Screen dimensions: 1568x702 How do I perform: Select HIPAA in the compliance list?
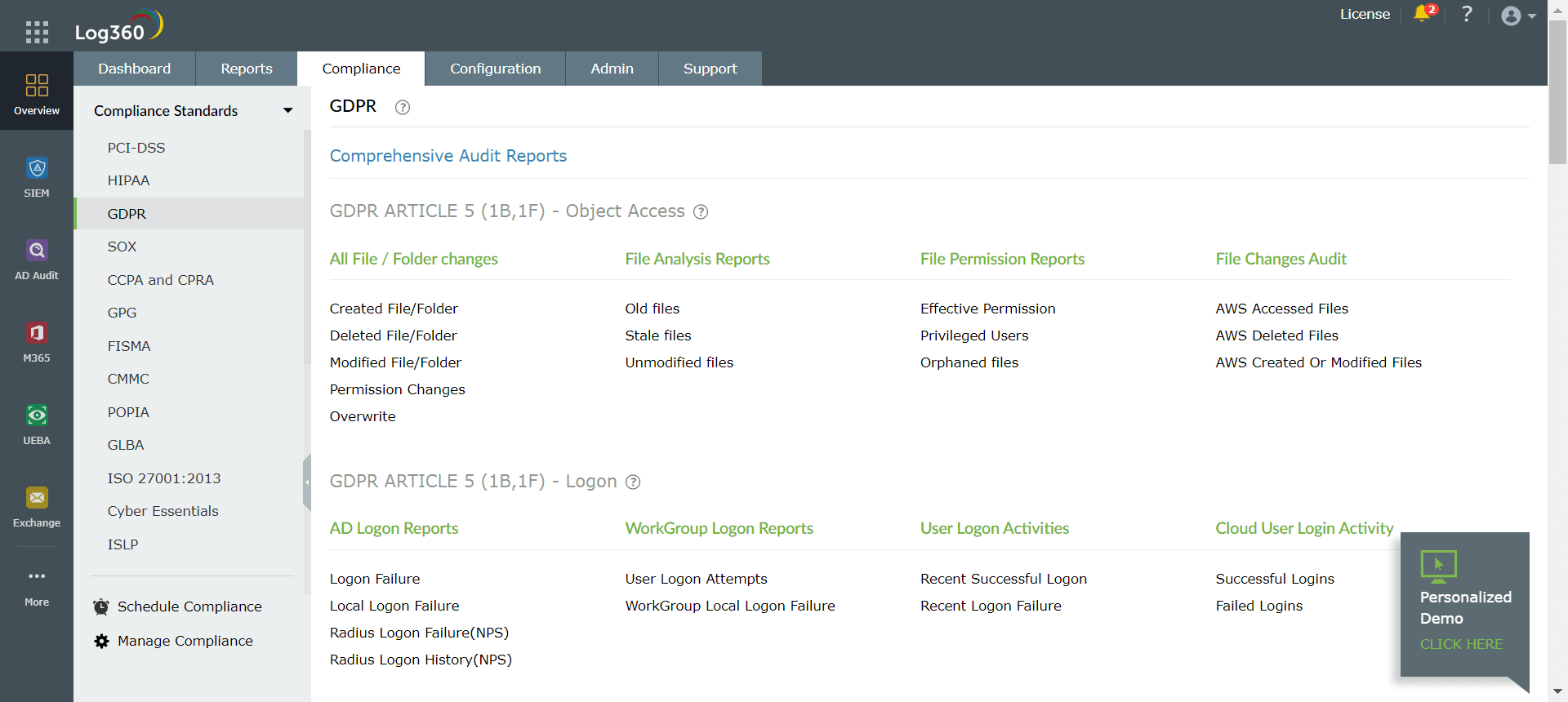128,180
